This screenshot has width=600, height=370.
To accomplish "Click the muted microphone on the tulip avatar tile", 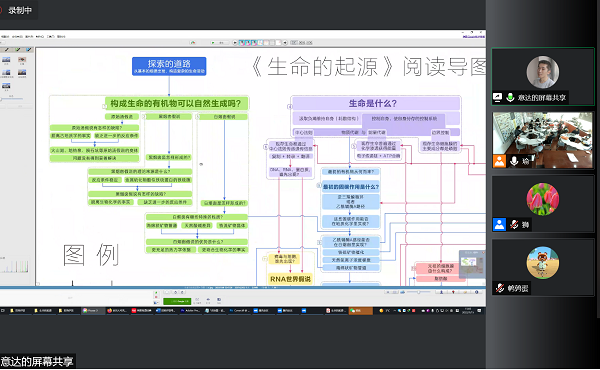I will [514, 224].
